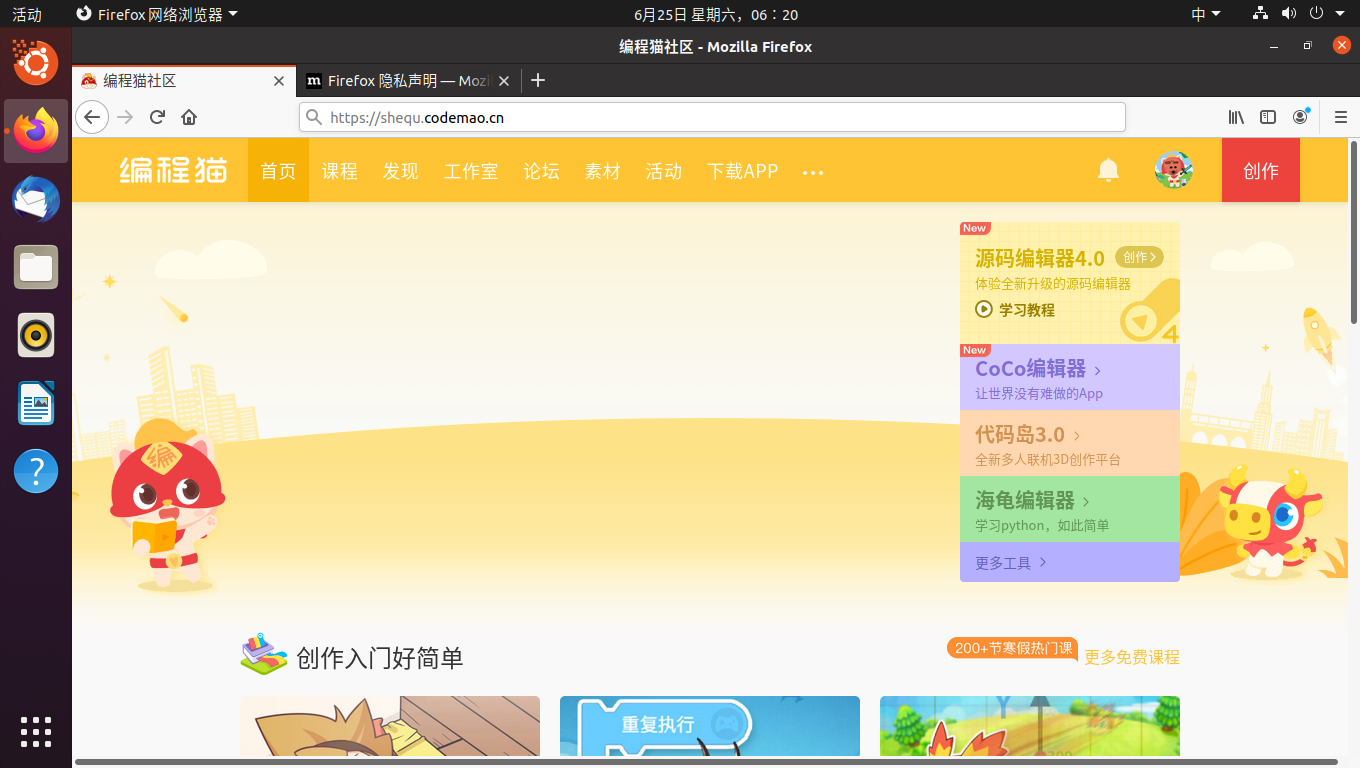
Task: Open the 课程 navigation item
Action: coord(339,171)
